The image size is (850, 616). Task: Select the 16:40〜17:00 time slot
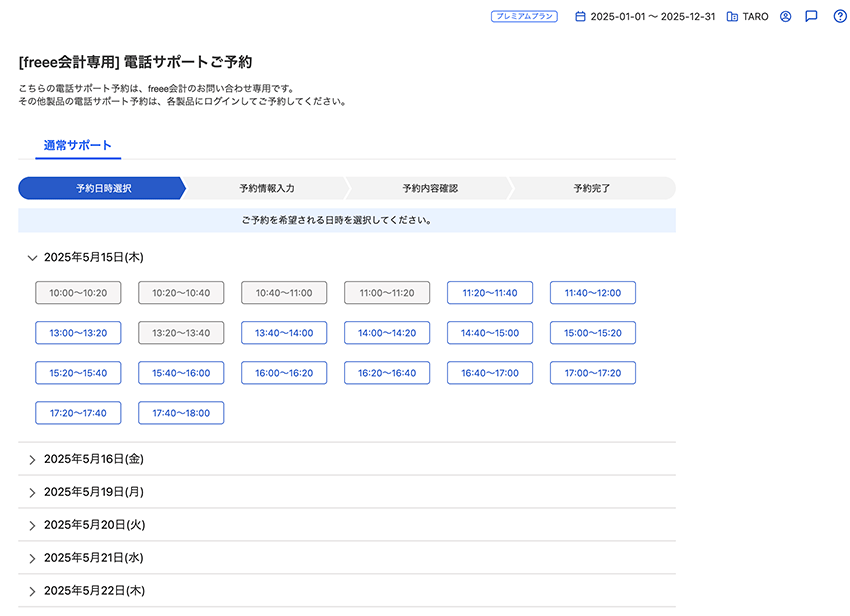[x=490, y=373]
